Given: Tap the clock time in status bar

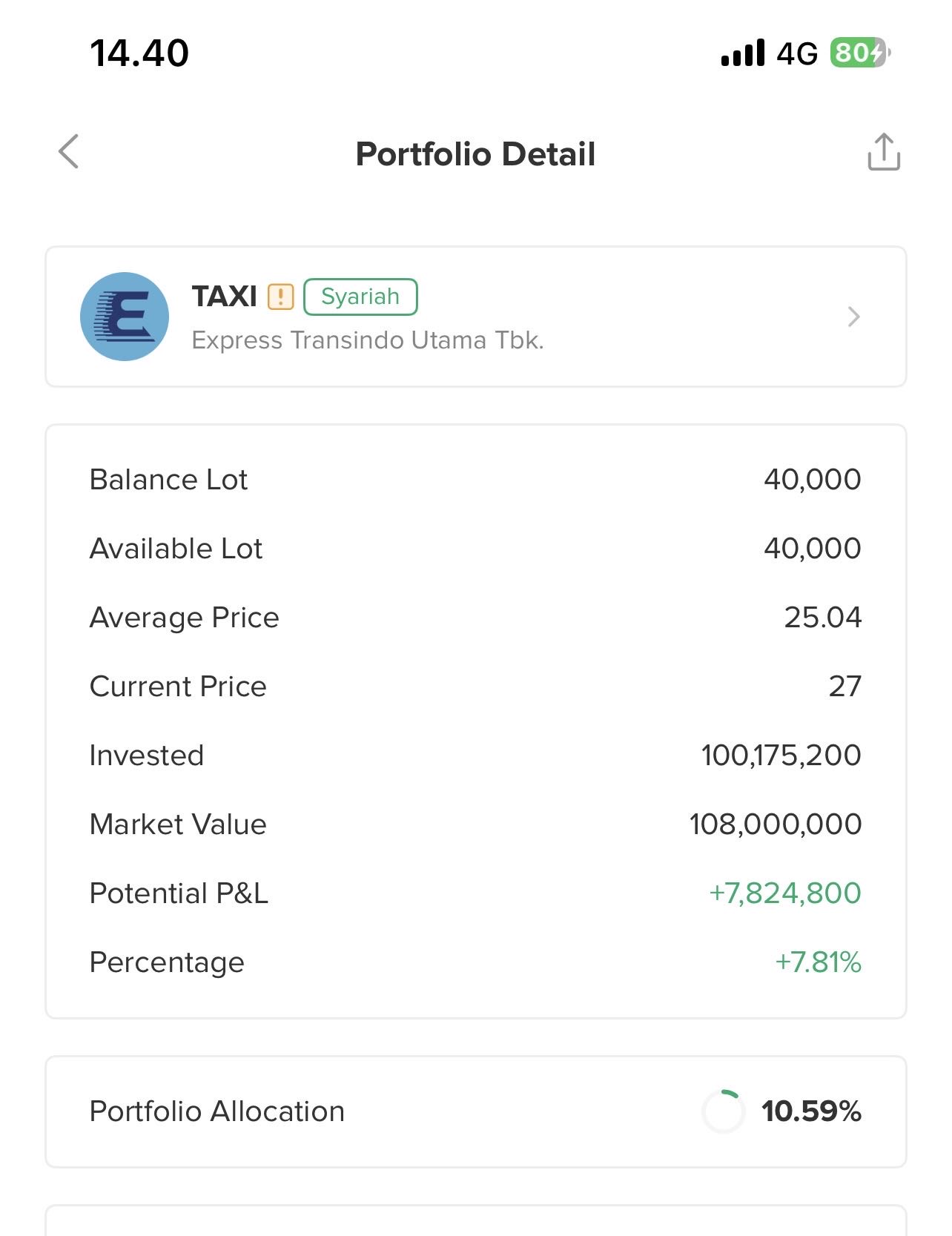Looking at the screenshot, I should point(139,53).
